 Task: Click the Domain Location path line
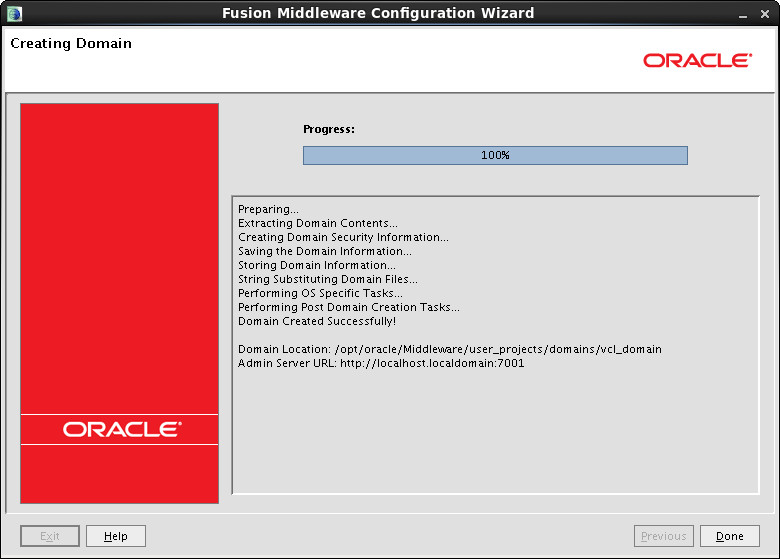pyautogui.click(x=450, y=349)
